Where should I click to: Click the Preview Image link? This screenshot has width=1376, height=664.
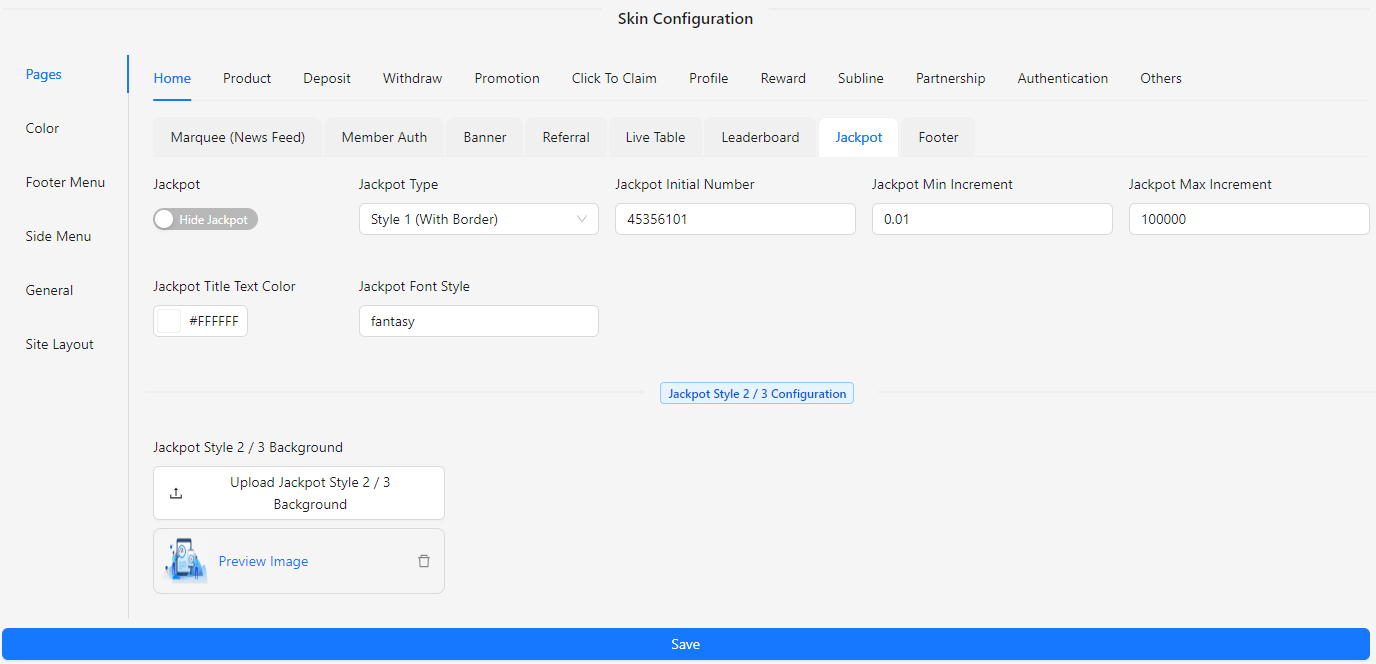(263, 562)
